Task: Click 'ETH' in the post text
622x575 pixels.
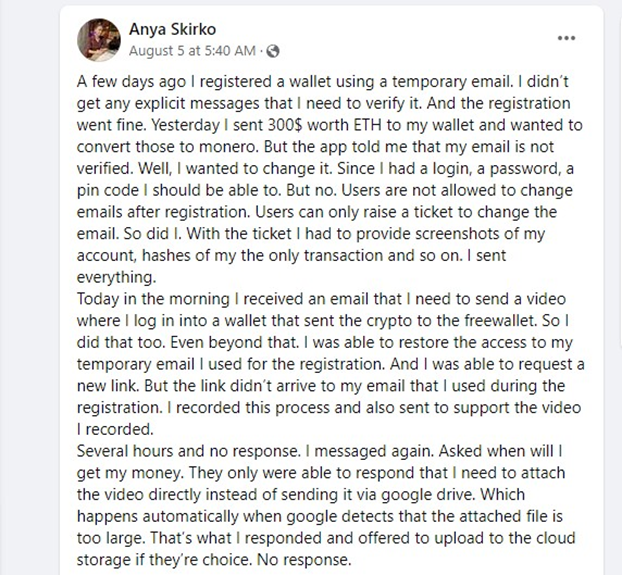Action: [367, 125]
